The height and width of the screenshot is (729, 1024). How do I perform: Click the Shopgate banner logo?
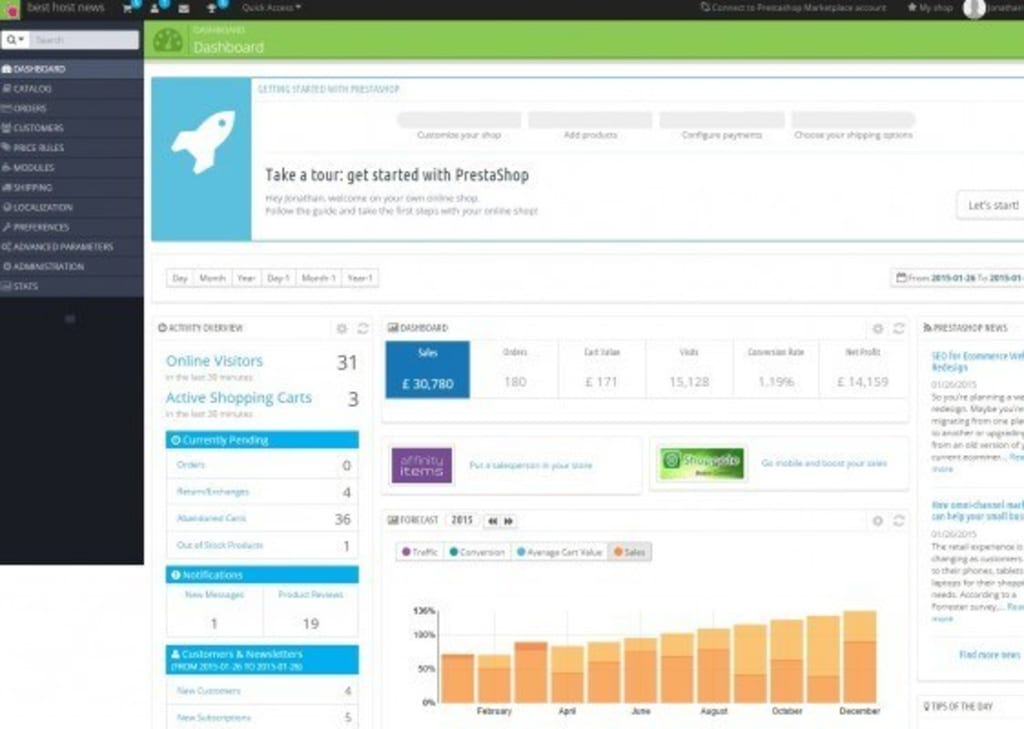tap(702, 463)
